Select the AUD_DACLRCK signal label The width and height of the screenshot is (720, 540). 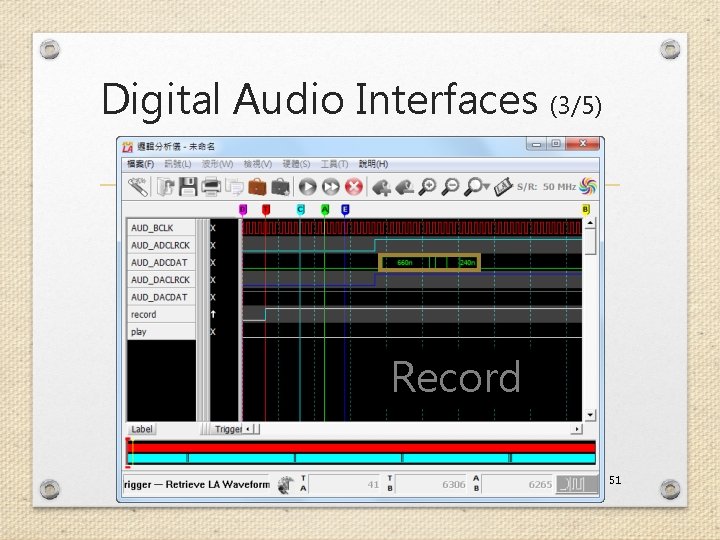(x=162, y=280)
